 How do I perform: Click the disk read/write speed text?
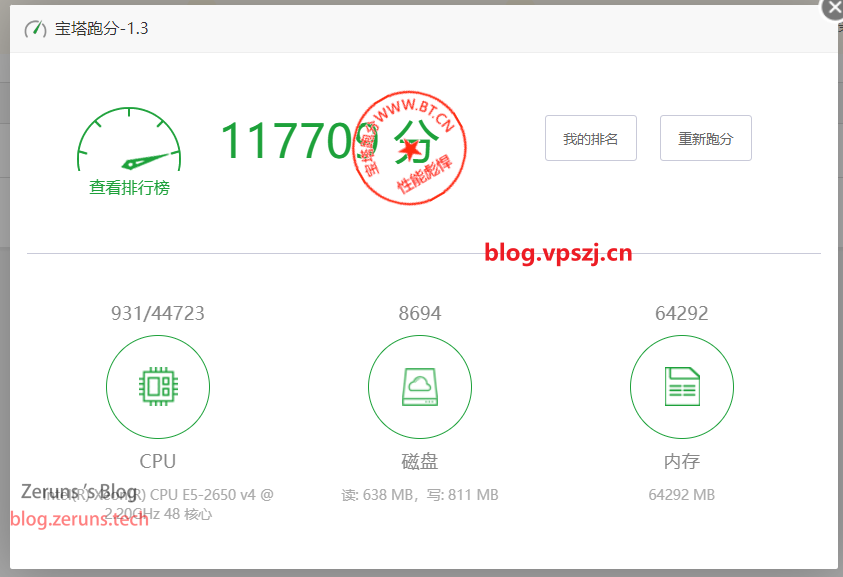tap(420, 494)
